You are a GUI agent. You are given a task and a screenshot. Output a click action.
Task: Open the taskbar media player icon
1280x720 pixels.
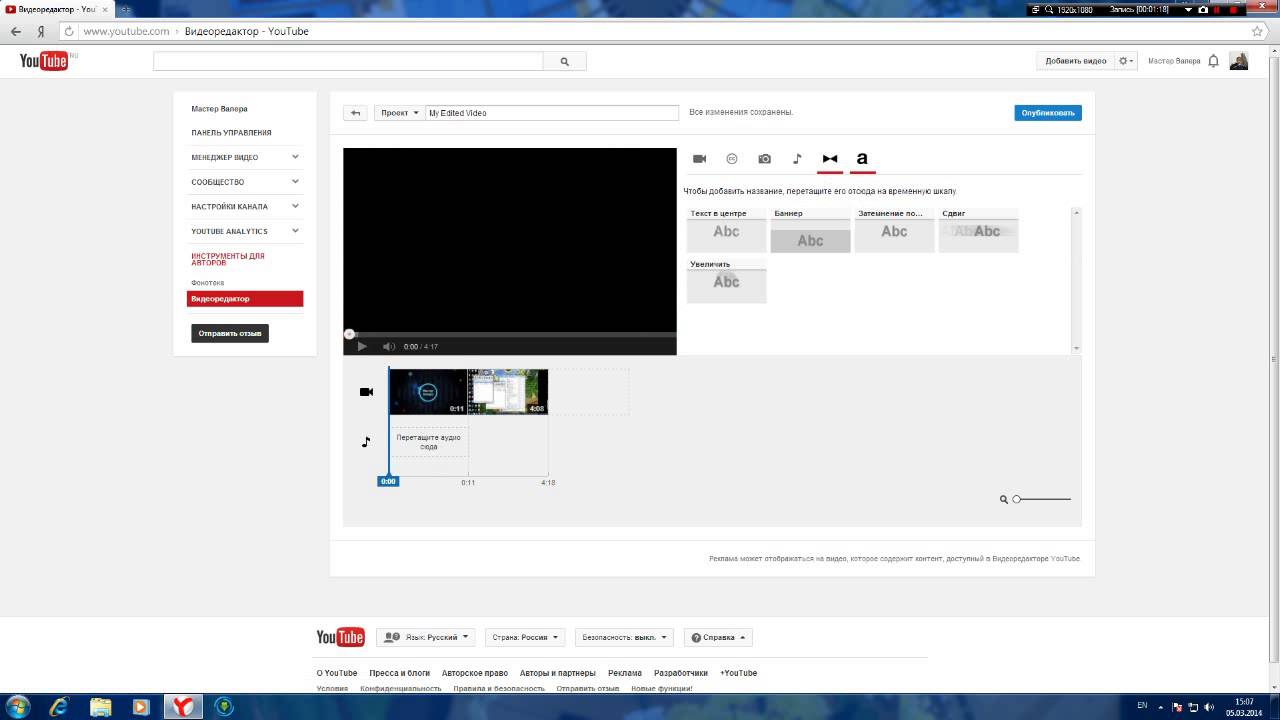point(141,706)
